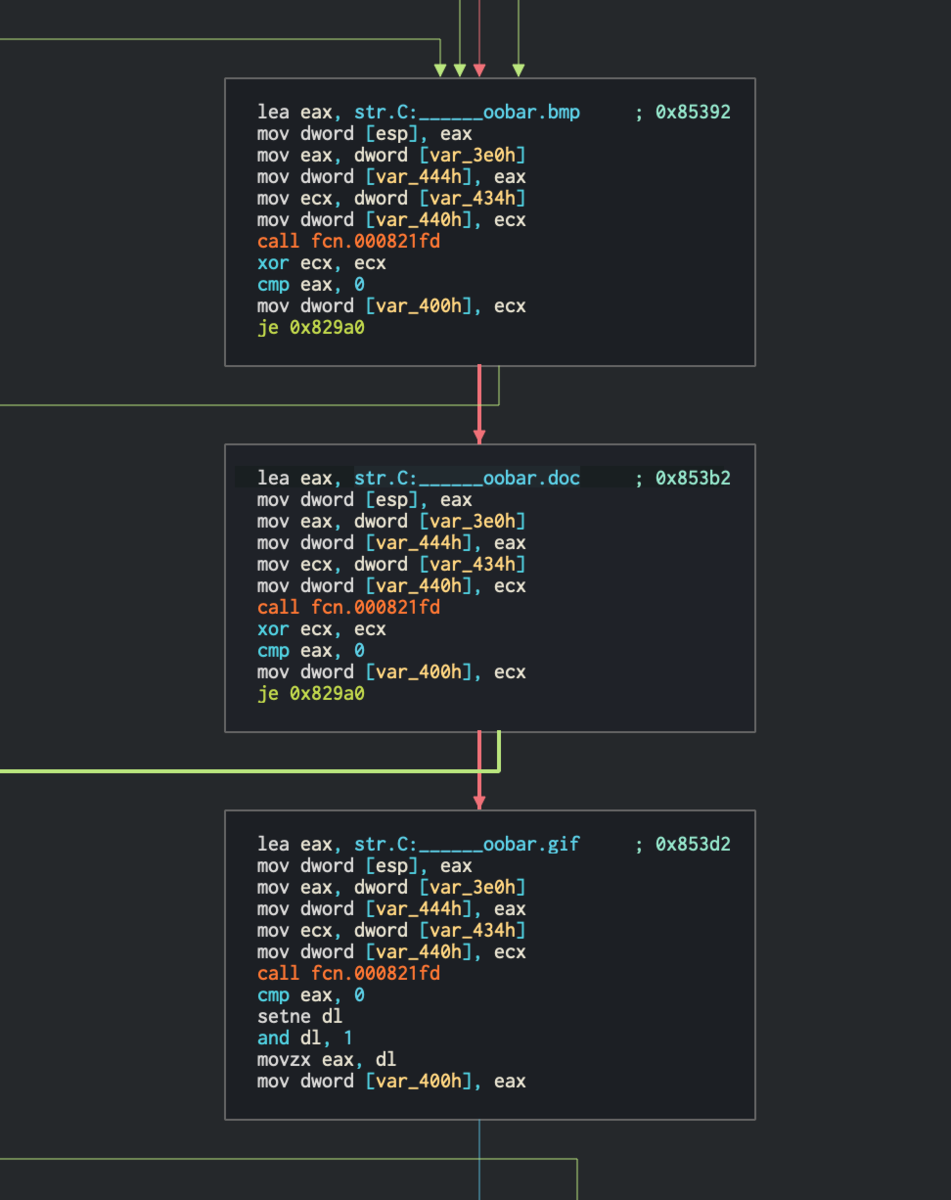The width and height of the screenshot is (951, 1200).
Task: Click call fcn.000821fd in the oobar.gif block
Action: (x=349, y=973)
